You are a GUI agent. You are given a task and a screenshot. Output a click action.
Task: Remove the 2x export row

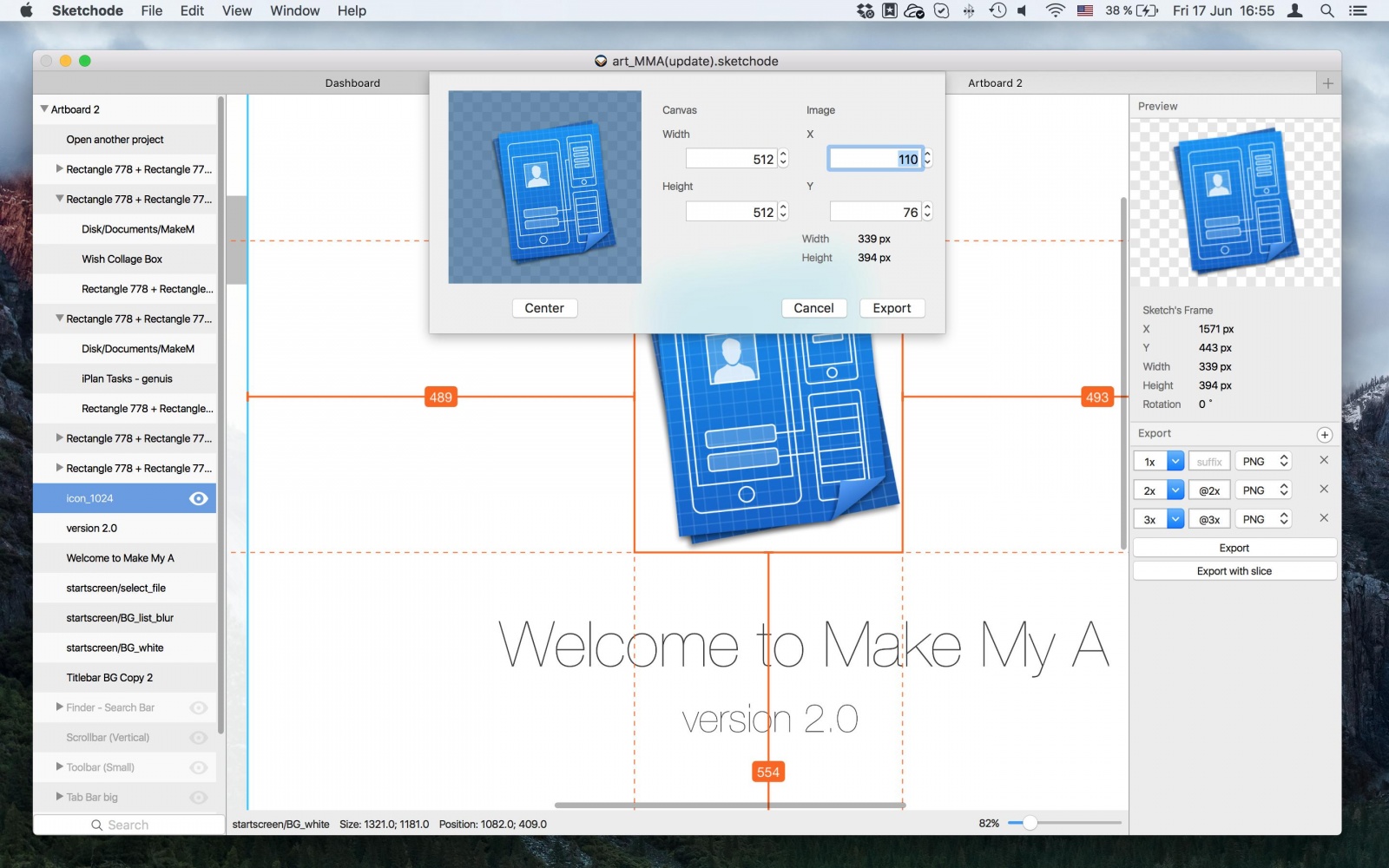click(x=1324, y=489)
